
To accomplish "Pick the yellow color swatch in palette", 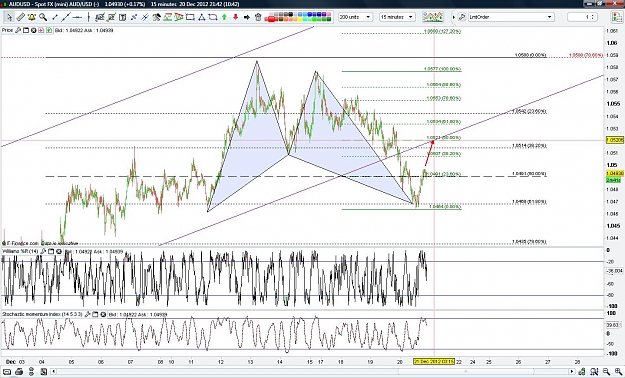I will 299,20.
